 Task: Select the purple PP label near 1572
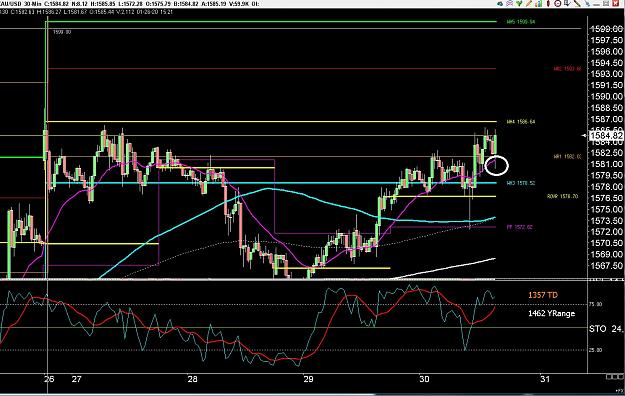(x=519, y=227)
